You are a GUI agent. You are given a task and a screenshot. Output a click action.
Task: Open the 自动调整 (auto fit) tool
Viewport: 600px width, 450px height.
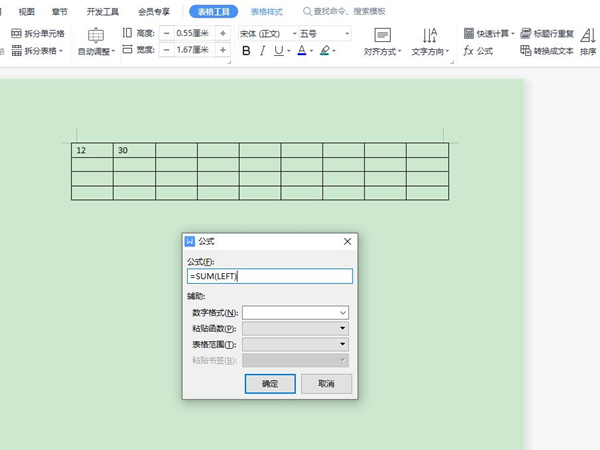(96, 35)
